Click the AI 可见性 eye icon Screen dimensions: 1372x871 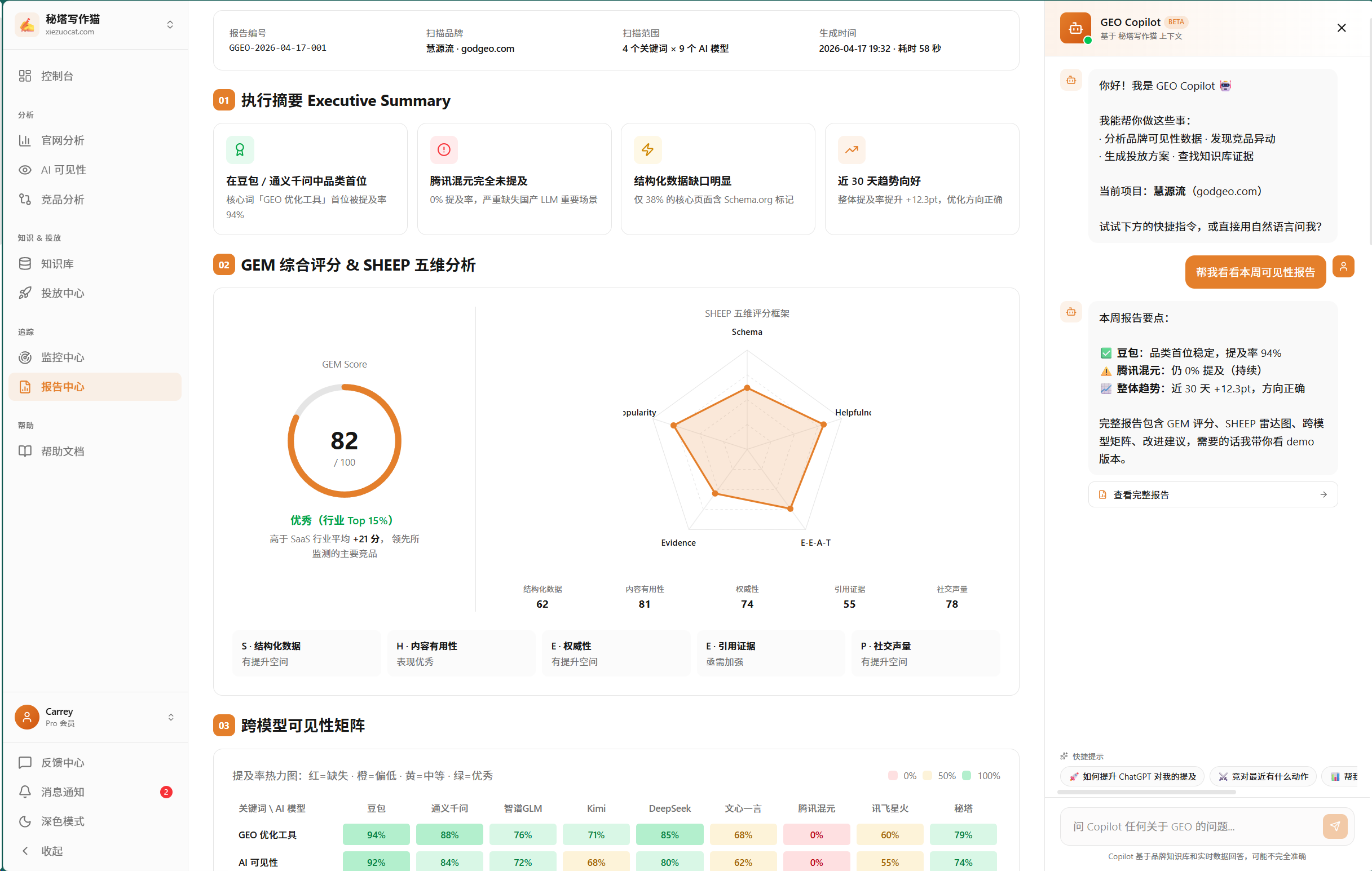[x=24, y=170]
